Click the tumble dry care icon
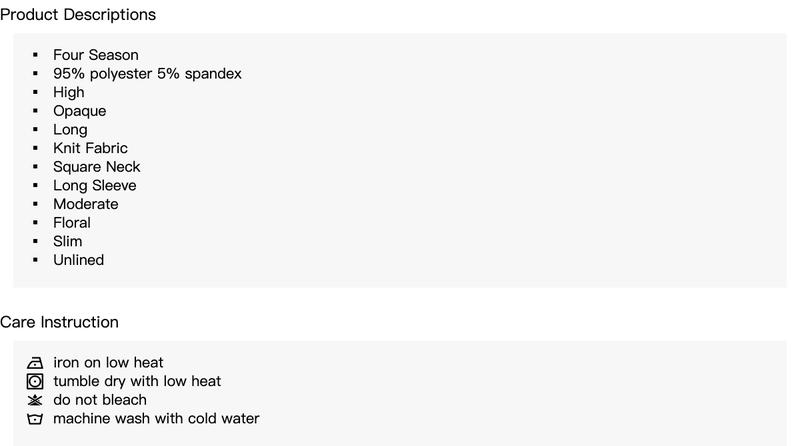Image resolution: width=800 pixels, height=446 pixels. (x=35, y=381)
